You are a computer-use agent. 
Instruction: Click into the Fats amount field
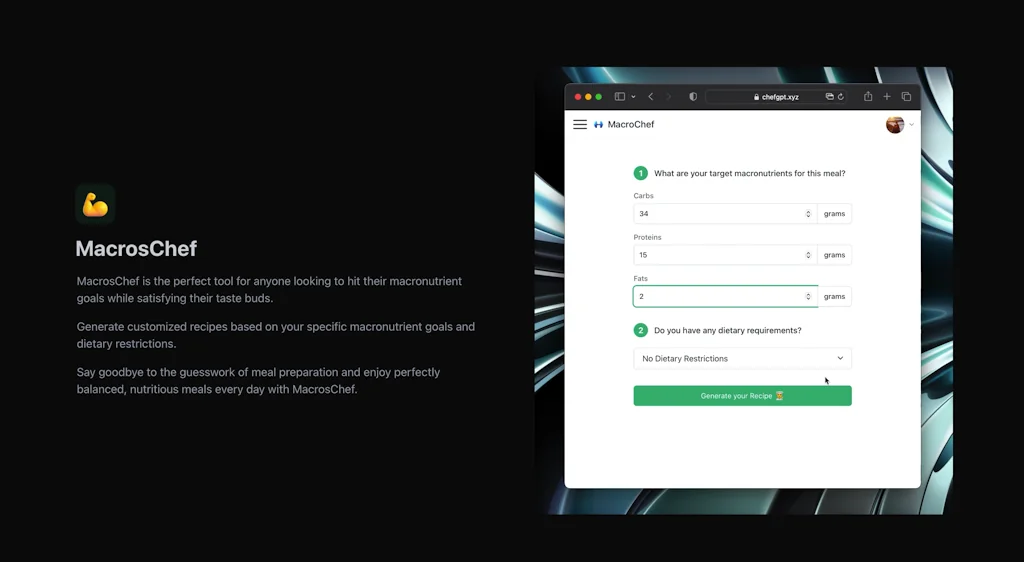click(725, 296)
